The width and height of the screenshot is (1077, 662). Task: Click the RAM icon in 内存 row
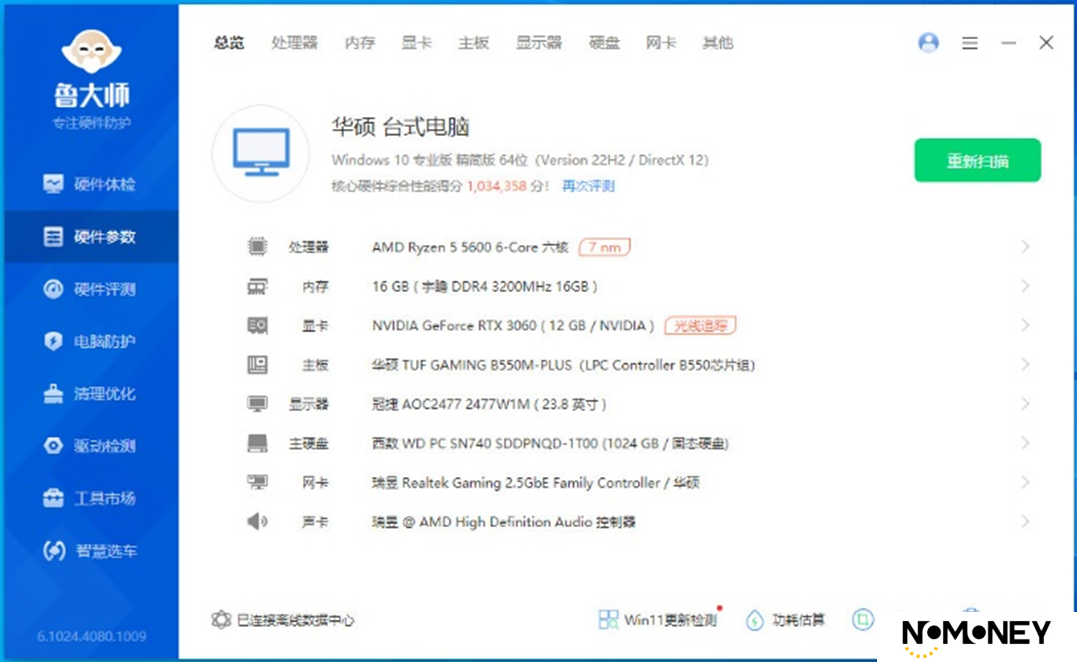click(x=257, y=286)
